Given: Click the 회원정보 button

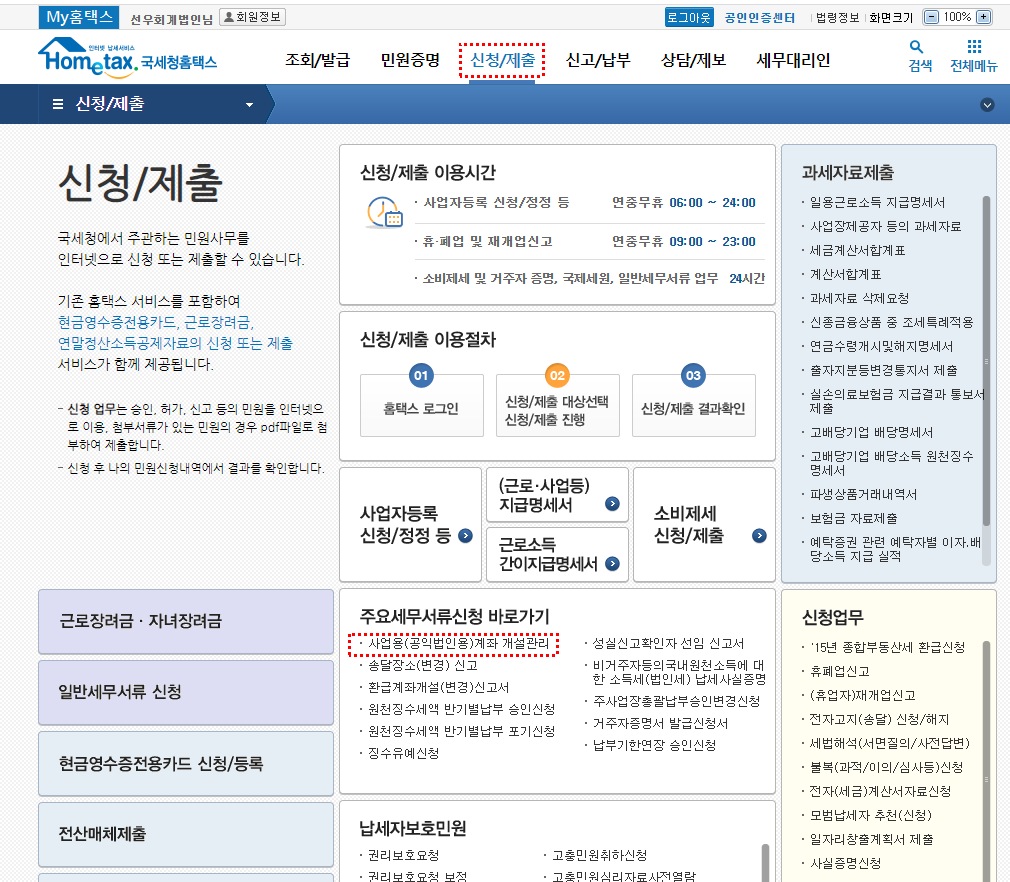Looking at the screenshot, I should [253, 17].
